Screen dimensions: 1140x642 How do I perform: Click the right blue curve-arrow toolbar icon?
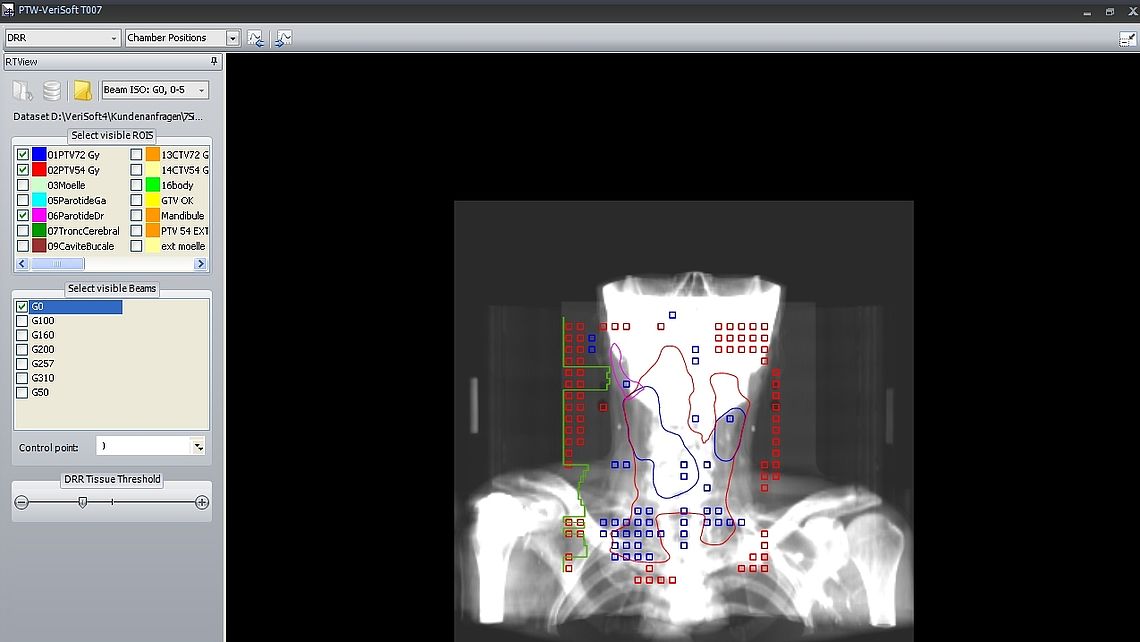click(284, 38)
